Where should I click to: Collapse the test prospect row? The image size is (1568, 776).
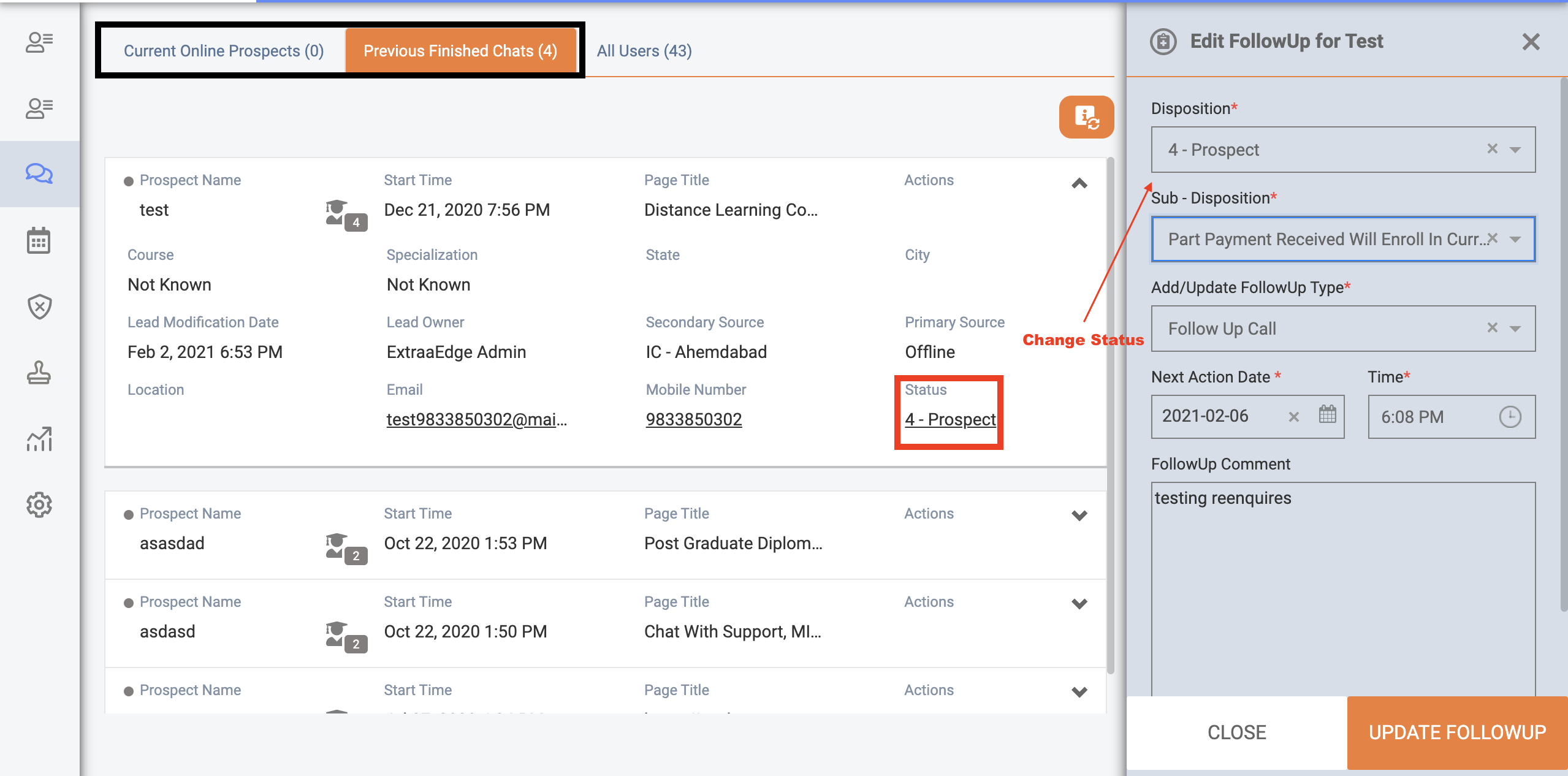(1079, 183)
